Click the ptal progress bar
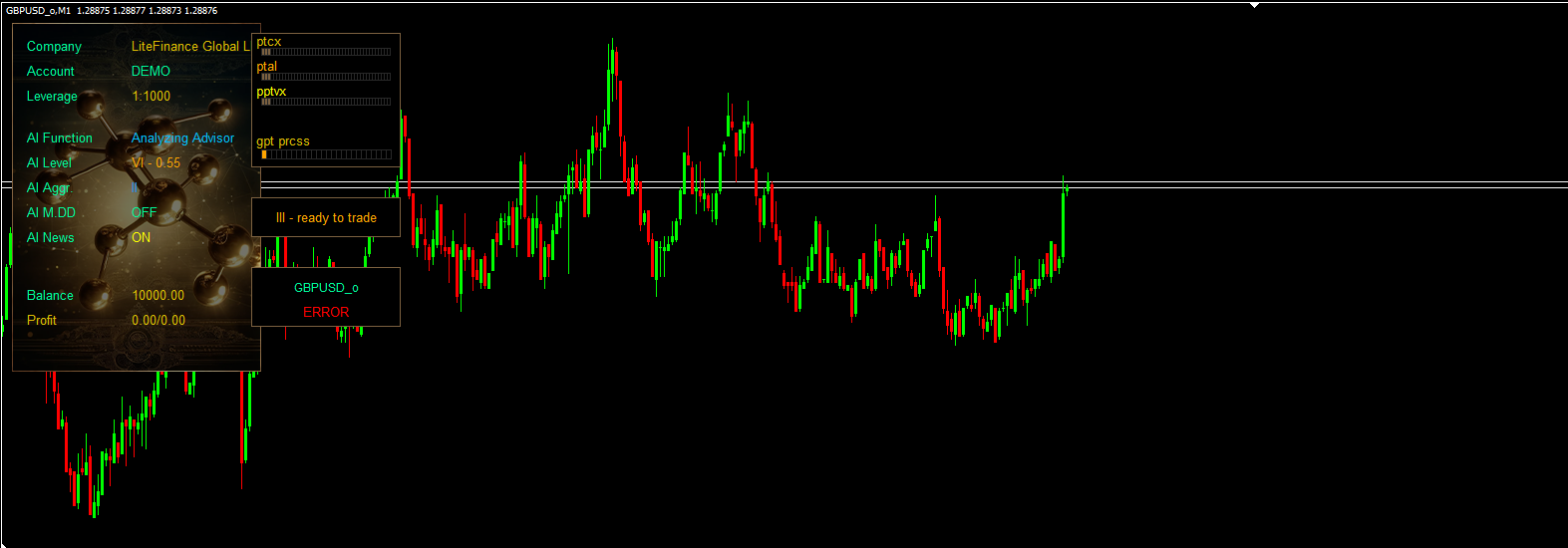Viewport: 1568px width, 548px height. (326, 77)
